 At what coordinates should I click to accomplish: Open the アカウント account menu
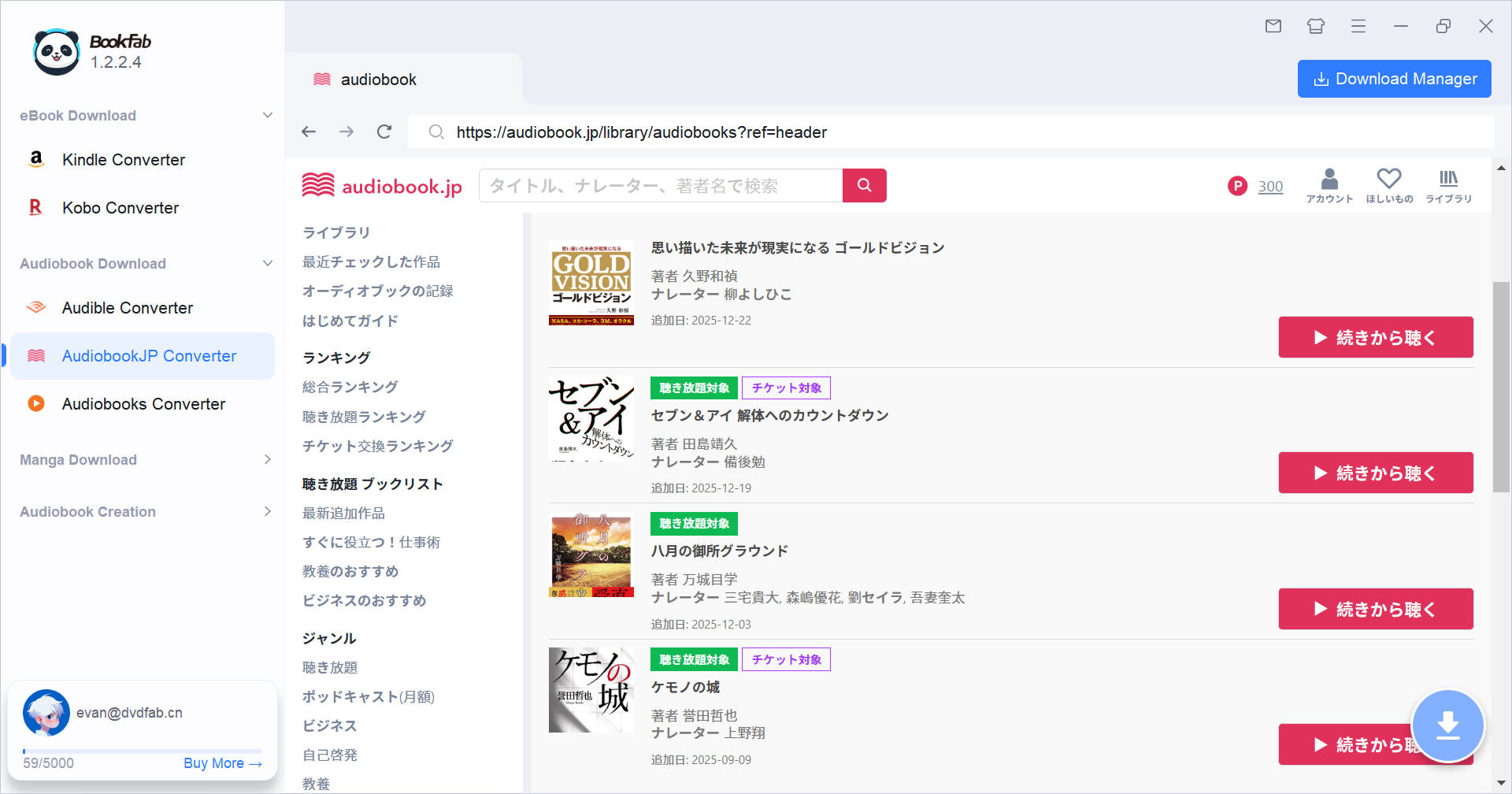(x=1329, y=185)
